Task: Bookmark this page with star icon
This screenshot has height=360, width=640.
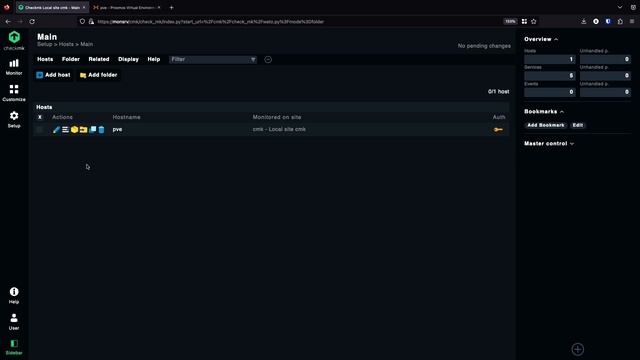Action: point(533,22)
